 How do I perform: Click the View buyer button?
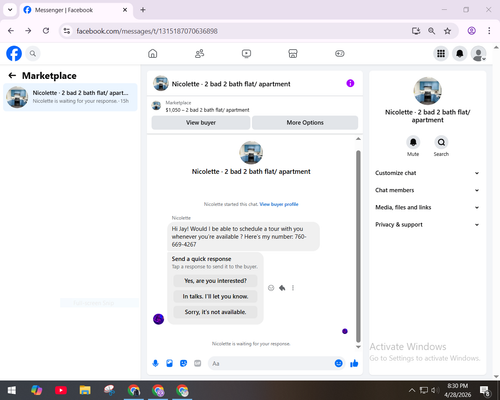coord(201,123)
